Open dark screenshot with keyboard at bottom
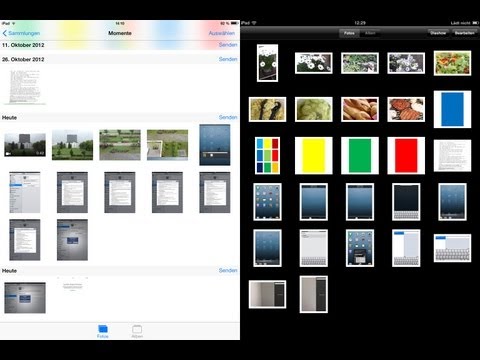The width and height of the screenshot is (480, 360). 406,202
